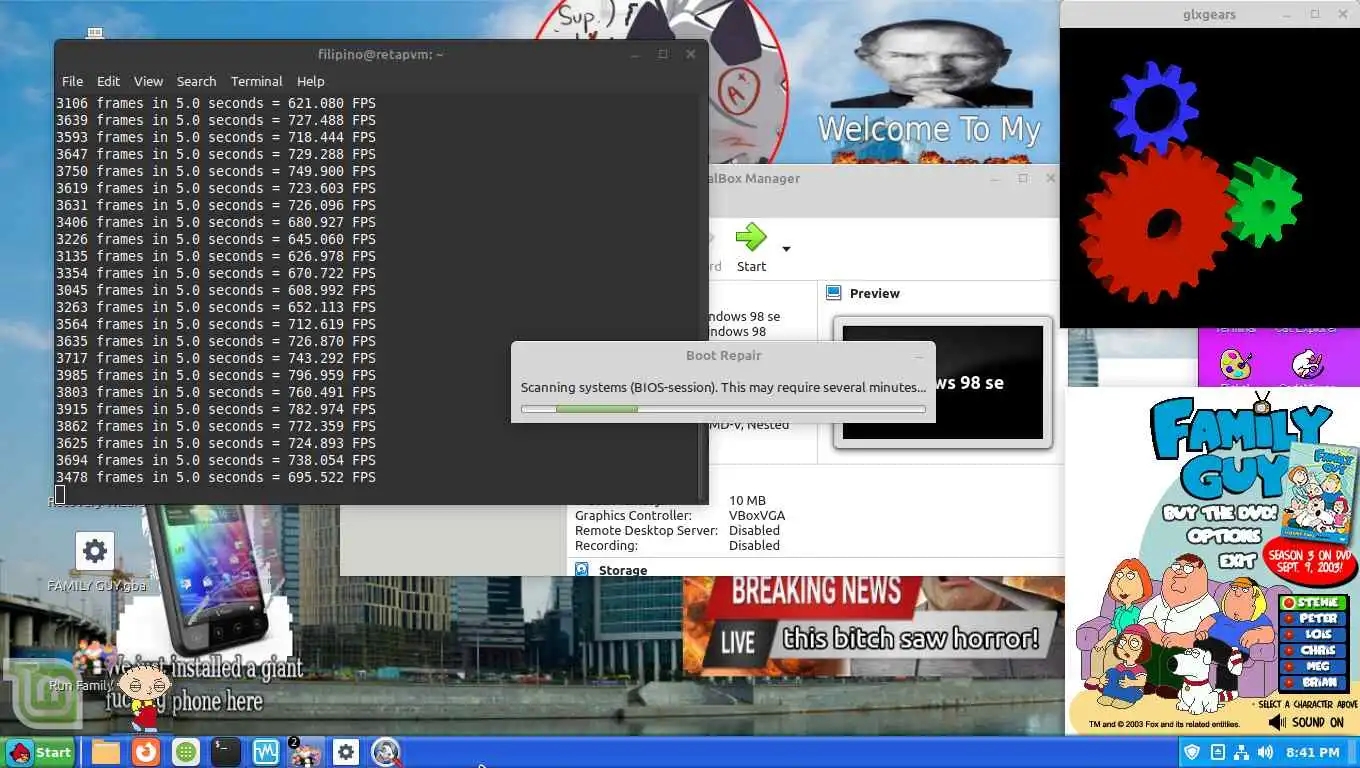Click the Boot Repair scanning progress bar
The image size is (1360, 768).
click(x=723, y=408)
